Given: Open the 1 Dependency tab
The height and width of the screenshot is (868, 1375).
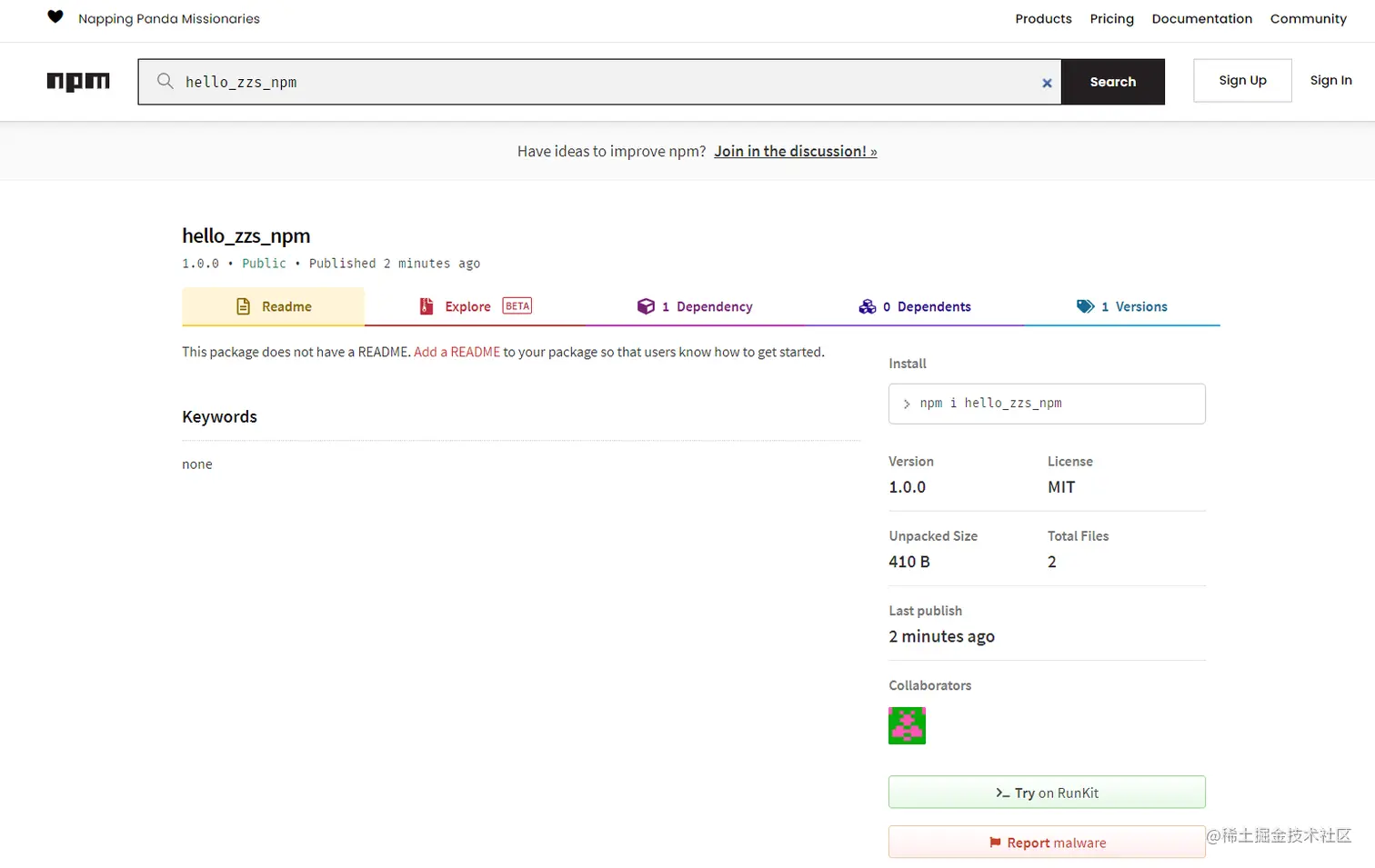Looking at the screenshot, I should (695, 306).
